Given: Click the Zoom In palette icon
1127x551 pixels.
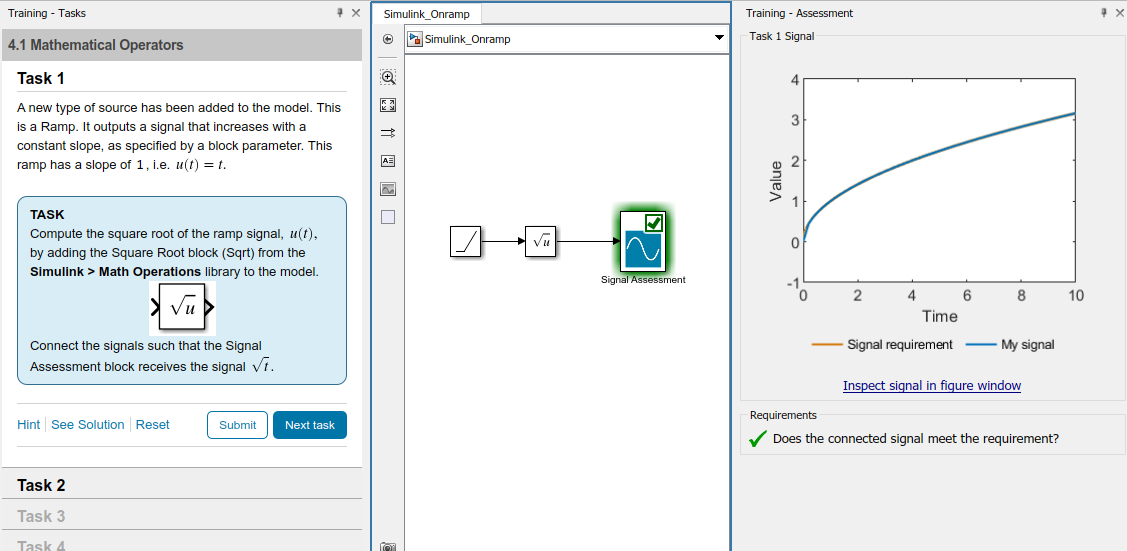Looking at the screenshot, I should click(x=388, y=77).
